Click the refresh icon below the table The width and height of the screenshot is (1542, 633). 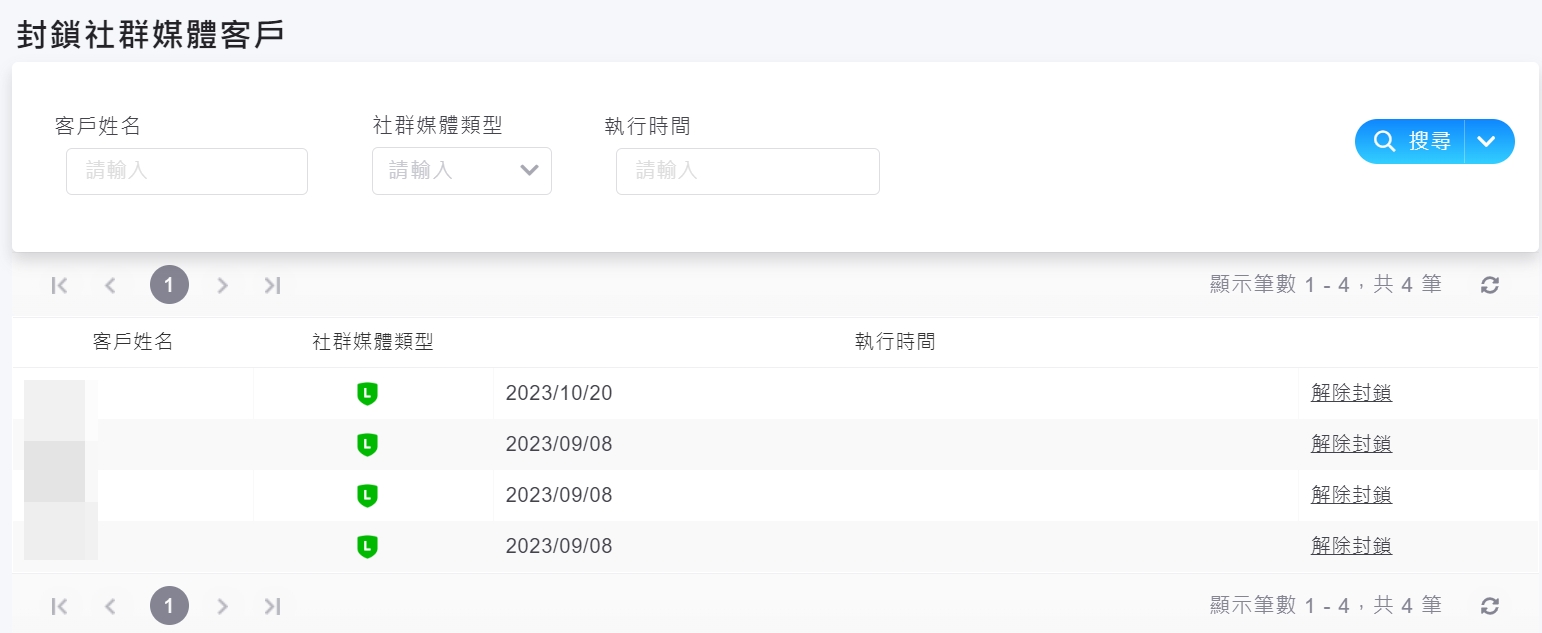coord(1489,605)
